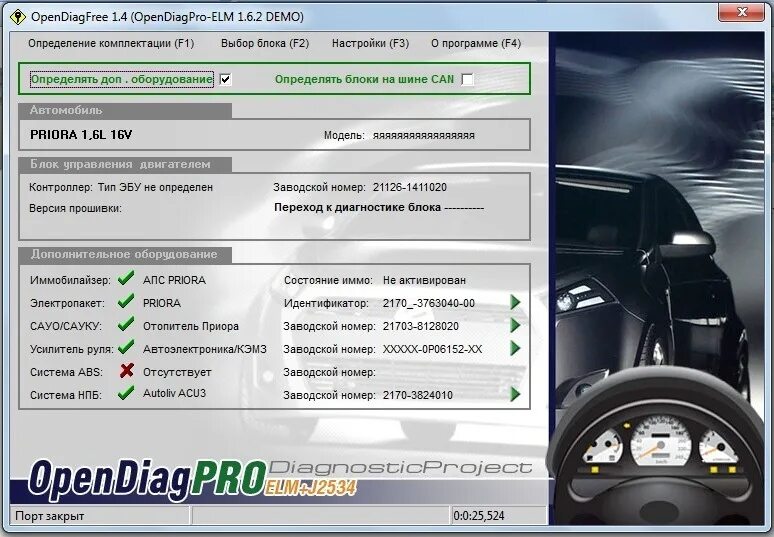
Task: Click the Определять доп. оборудование label
Action: 121,79
